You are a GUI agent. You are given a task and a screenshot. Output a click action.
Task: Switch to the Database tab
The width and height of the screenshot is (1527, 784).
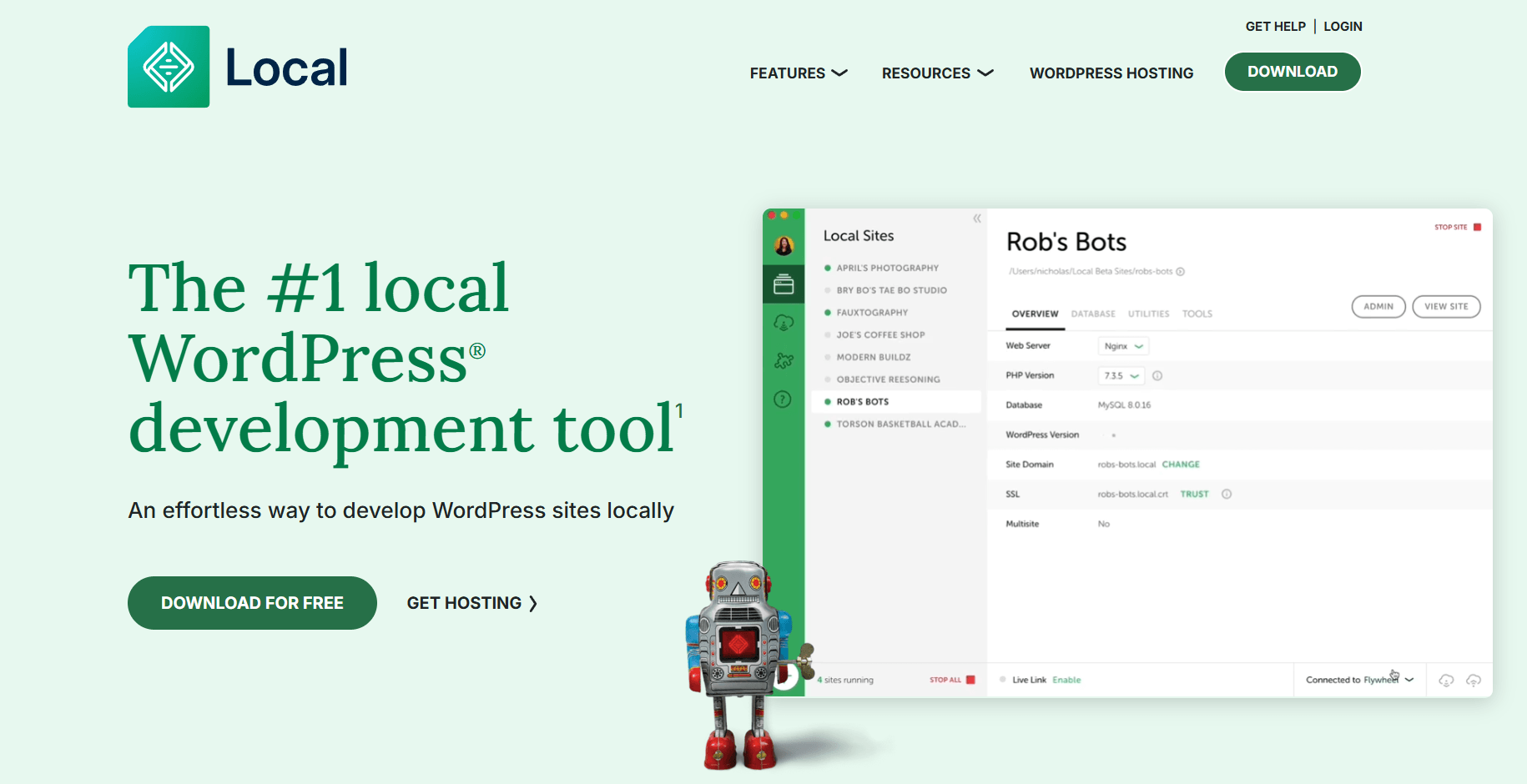[1093, 314]
